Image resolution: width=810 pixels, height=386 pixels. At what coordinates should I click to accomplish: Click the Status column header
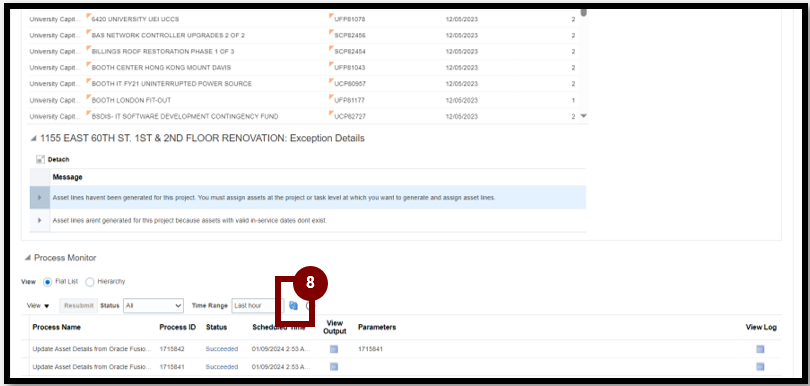(216, 327)
